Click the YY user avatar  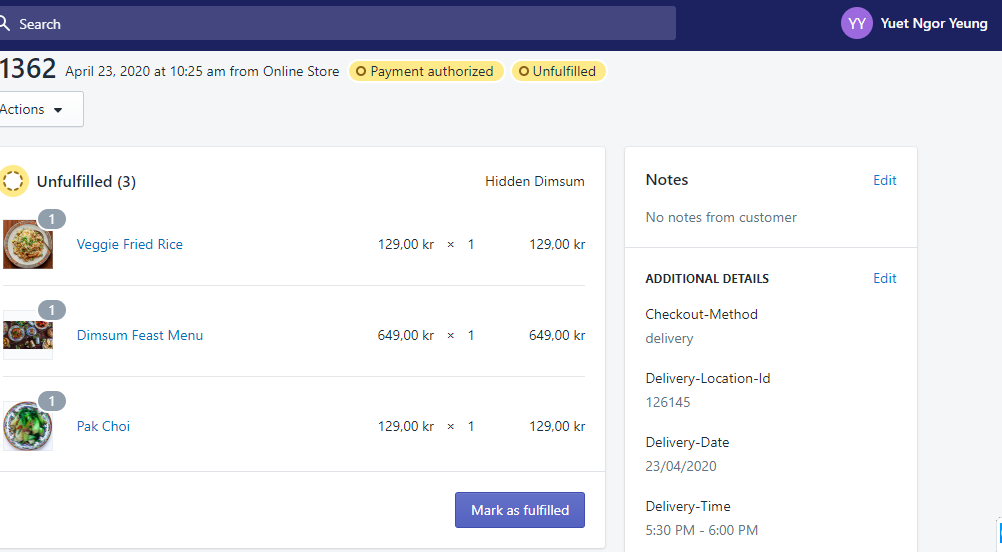click(857, 23)
